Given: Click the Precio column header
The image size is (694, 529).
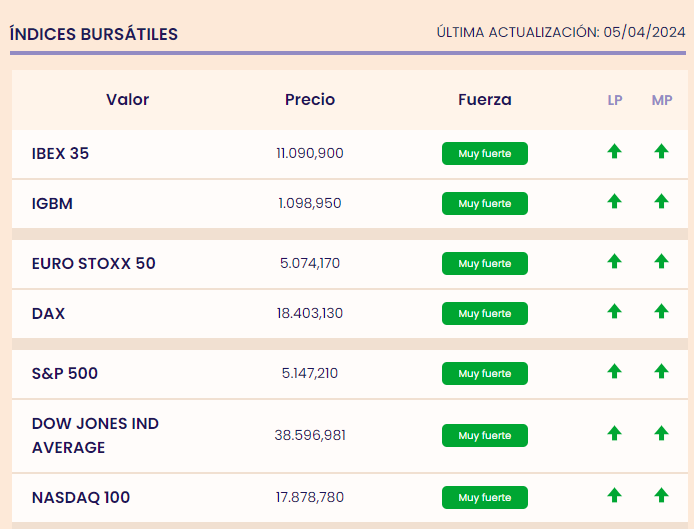Looking at the screenshot, I should [310, 100].
